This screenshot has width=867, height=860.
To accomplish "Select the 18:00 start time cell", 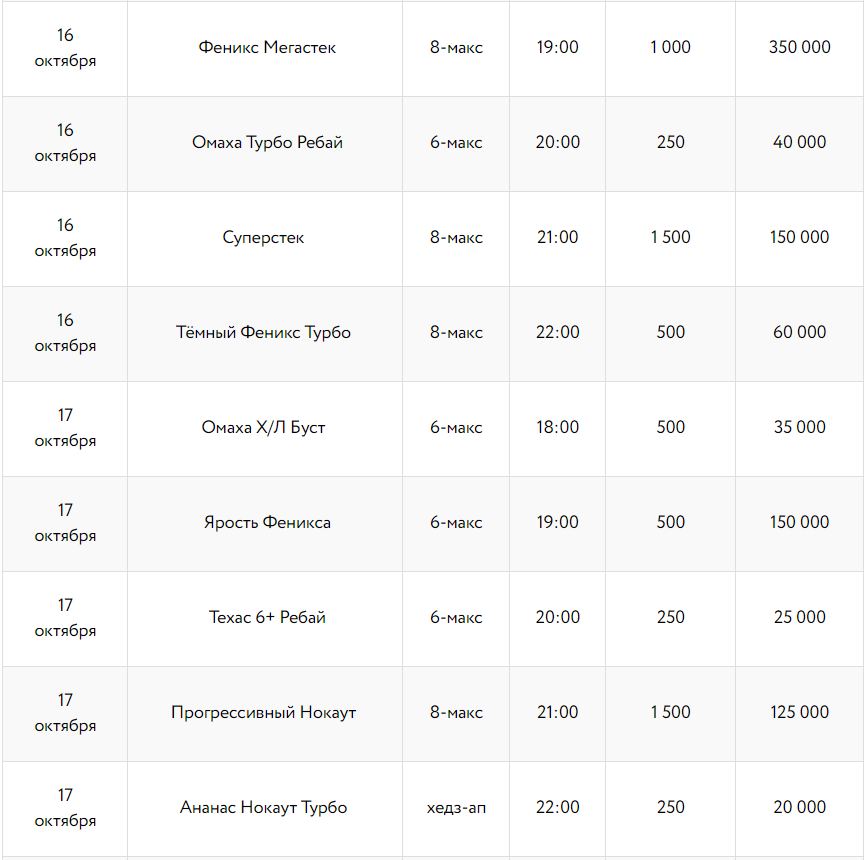I will tap(557, 428).
